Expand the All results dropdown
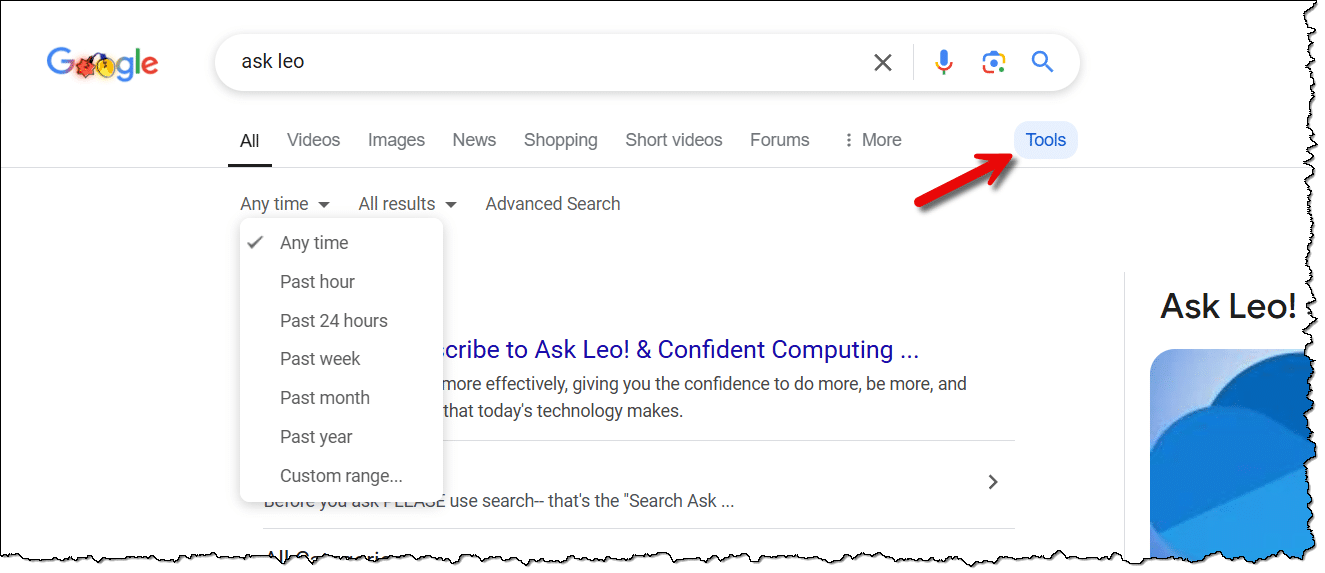Viewport: 1325px width, 573px height. click(408, 204)
